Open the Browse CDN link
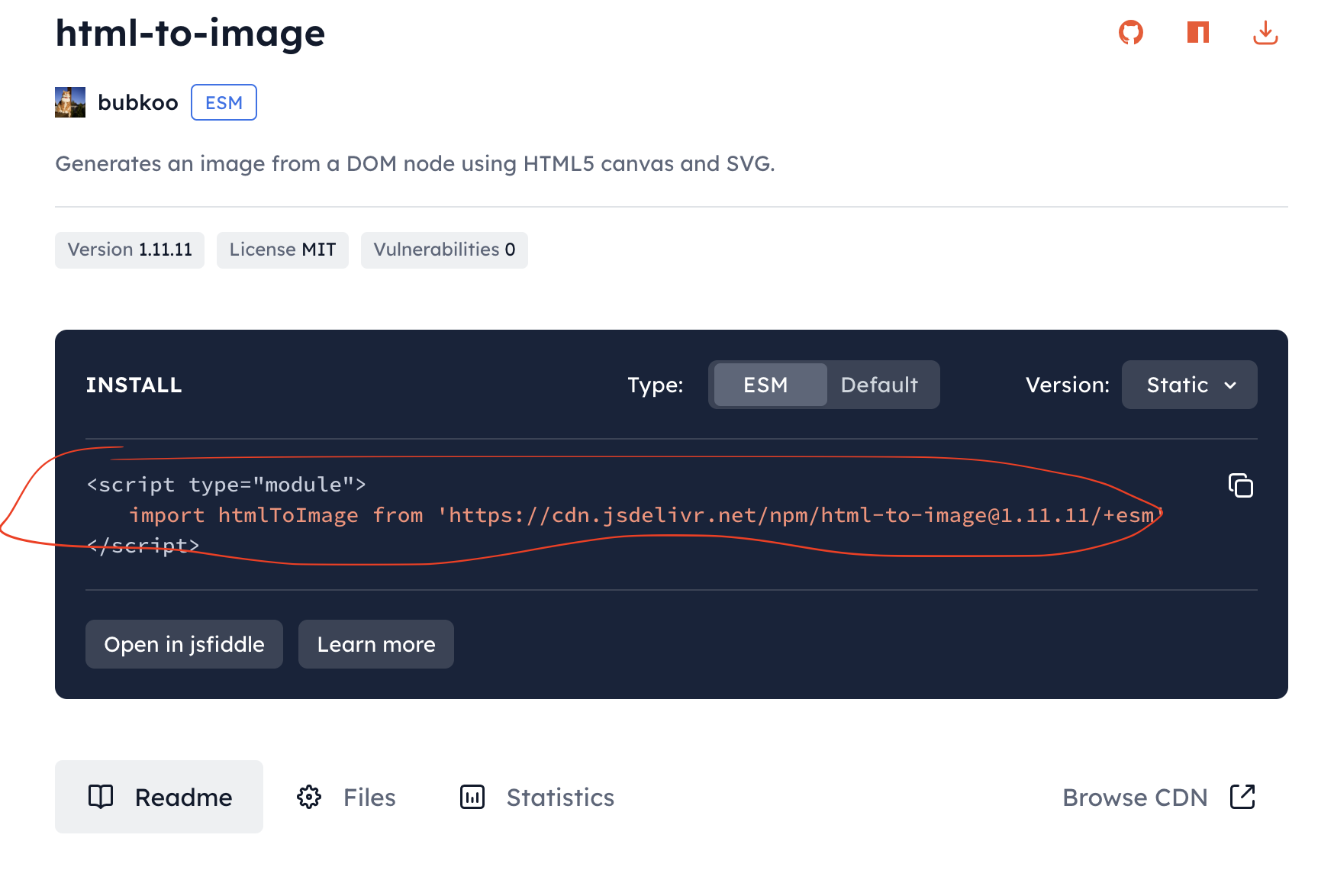1334x896 pixels. pyautogui.click(x=1135, y=798)
